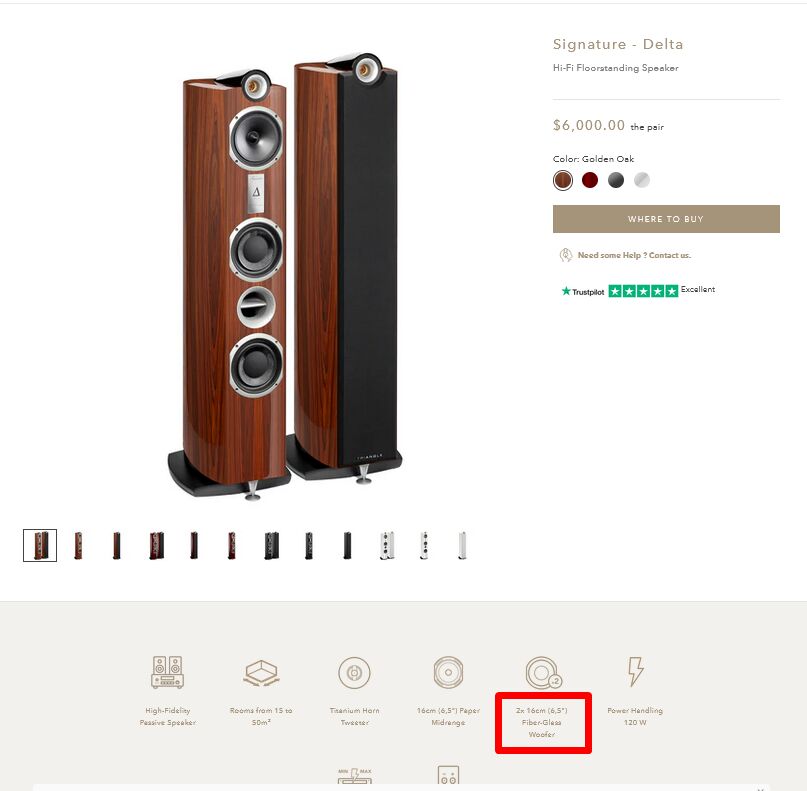Select first thumbnail showing speaker pair
Screen dimensions: 807x791
[x=40, y=546]
